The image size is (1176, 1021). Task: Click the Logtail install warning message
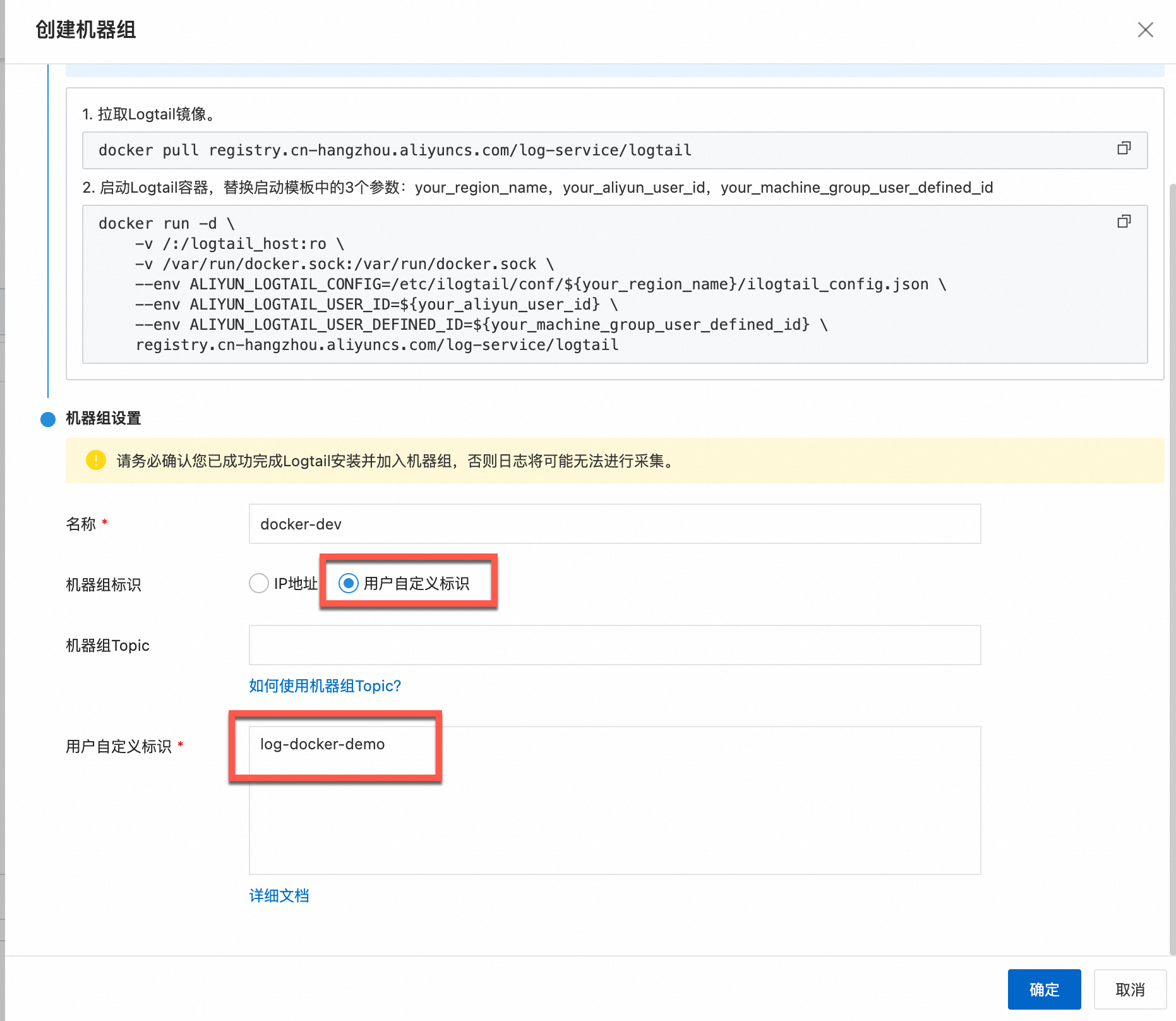tap(397, 461)
